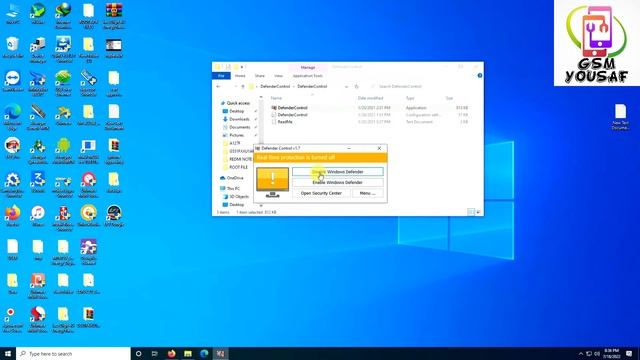Open the View ribbon tab
The height and width of the screenshot is (360, 640).
point(278,76)
